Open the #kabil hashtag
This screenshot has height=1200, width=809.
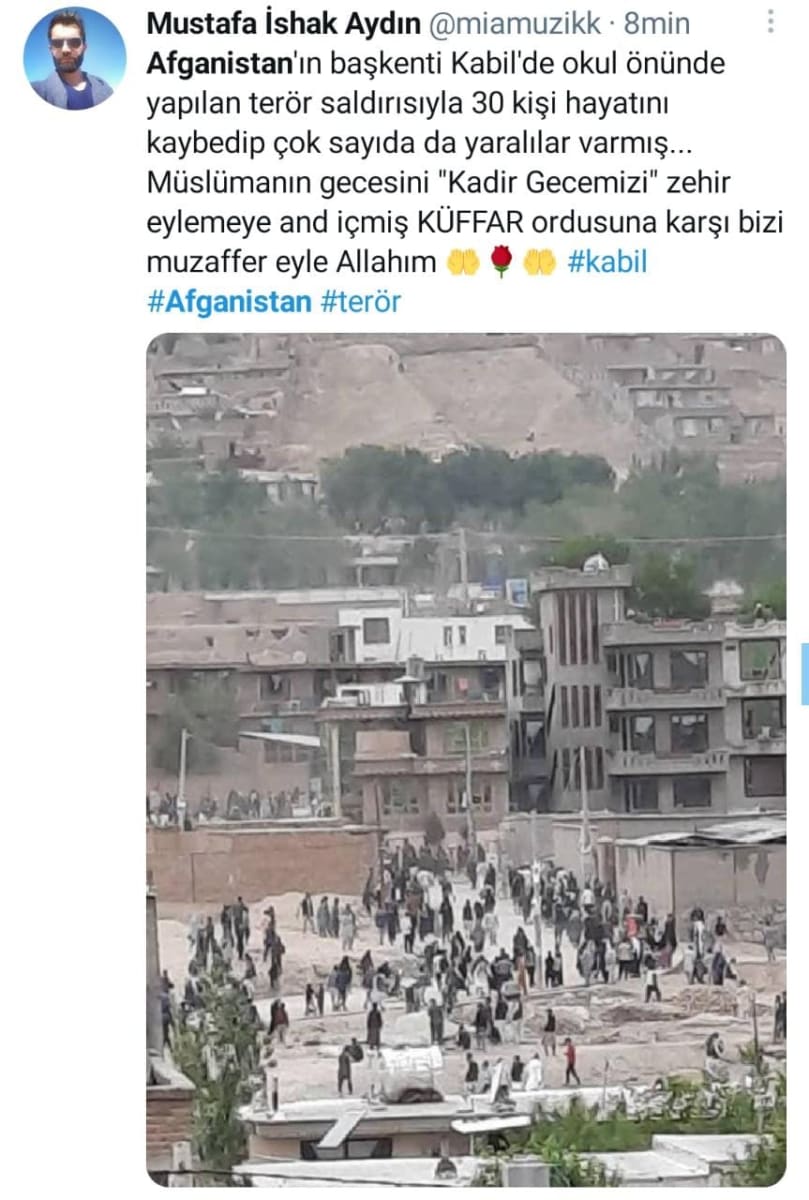(x=607, y=263)
